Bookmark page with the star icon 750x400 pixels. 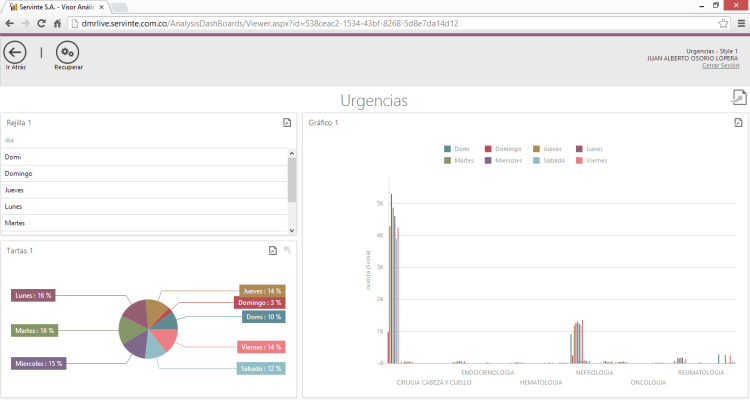(x=723, y=23)
